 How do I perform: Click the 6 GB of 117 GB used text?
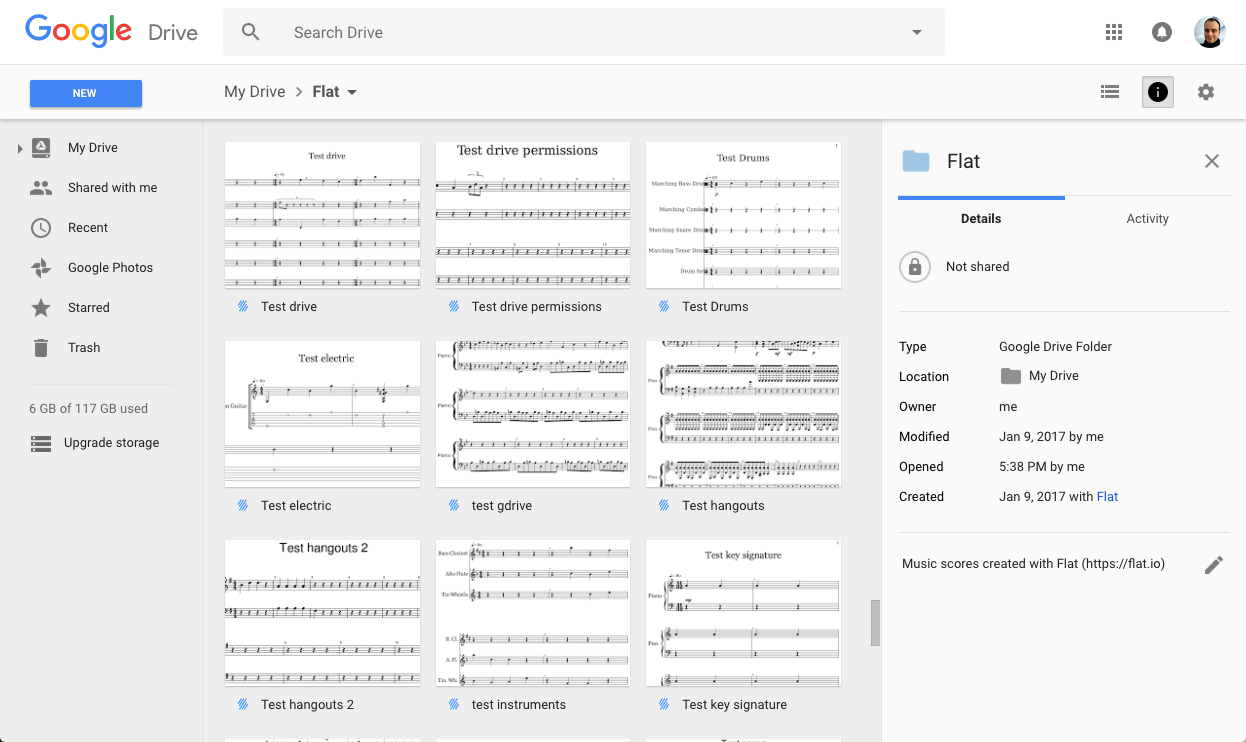pos(89,408)
